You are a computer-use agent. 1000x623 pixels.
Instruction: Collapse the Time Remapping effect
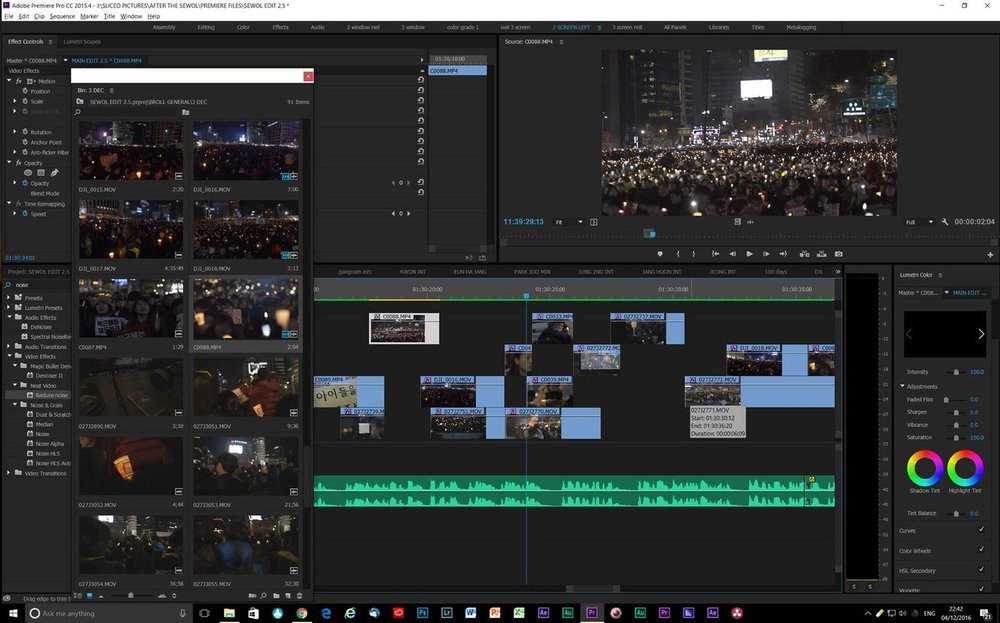(x=9, y=203)
